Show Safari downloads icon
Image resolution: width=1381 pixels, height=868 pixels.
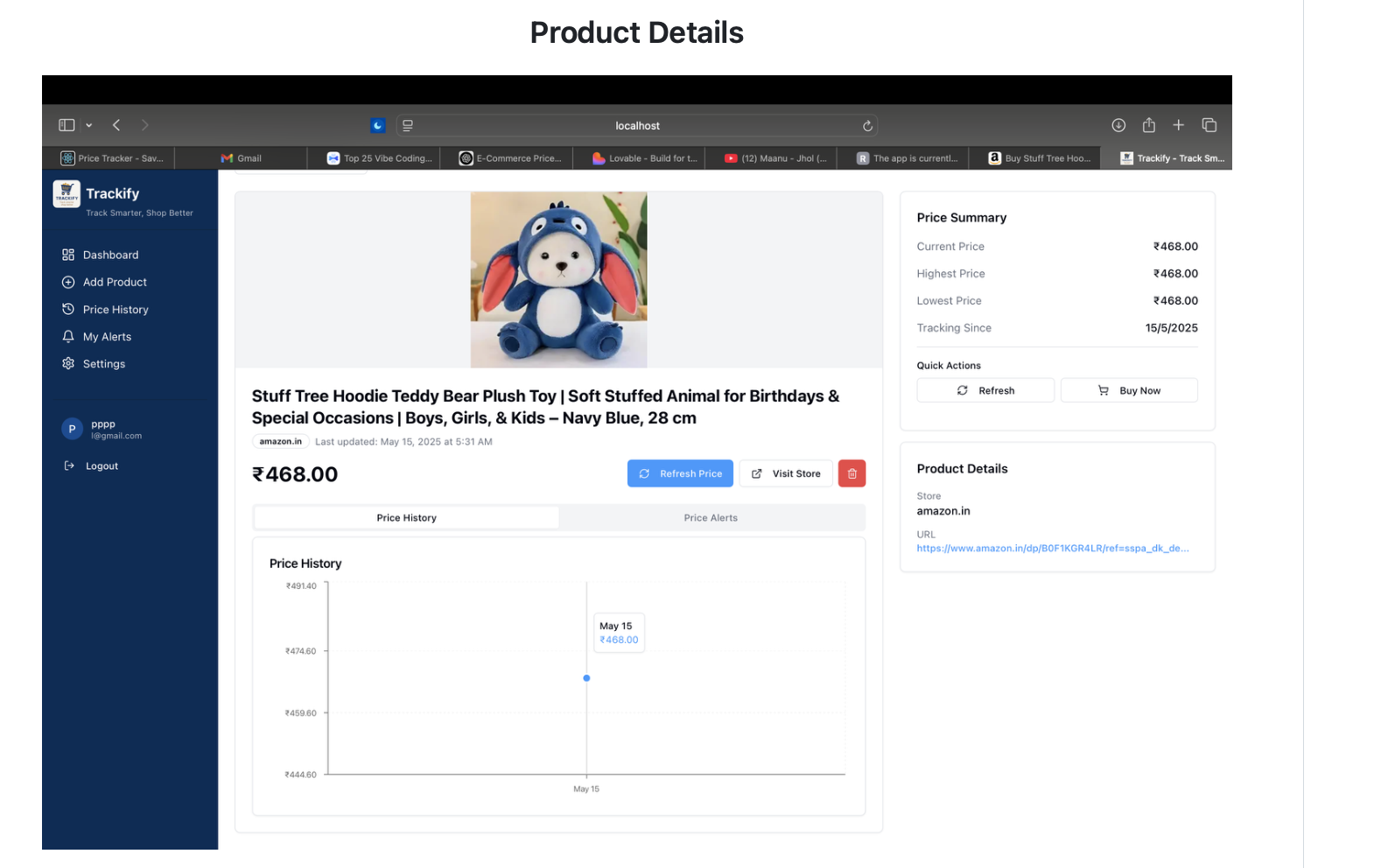tap(1118, 125)
